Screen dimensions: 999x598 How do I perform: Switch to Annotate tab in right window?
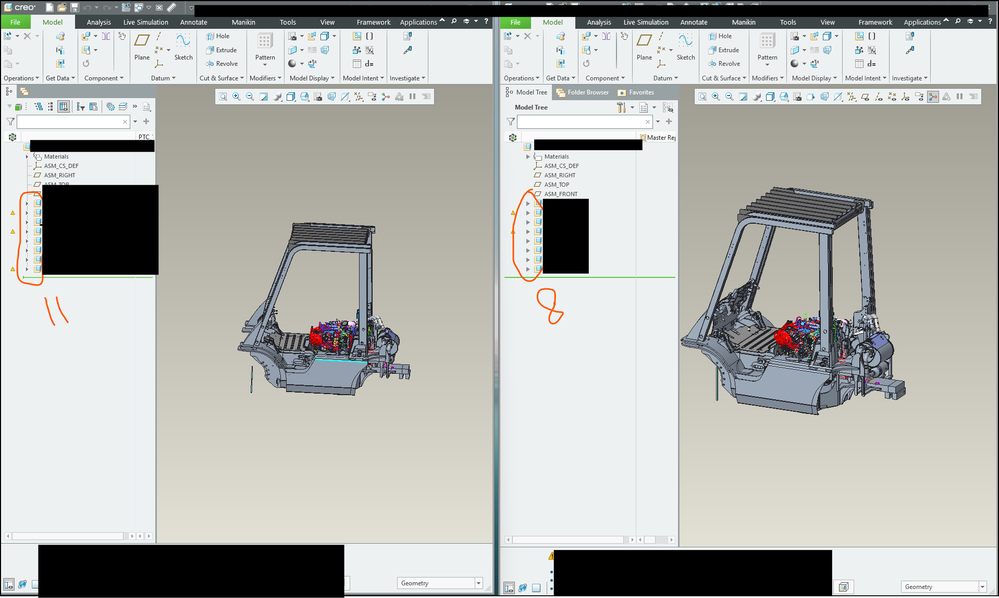point(694,22)
